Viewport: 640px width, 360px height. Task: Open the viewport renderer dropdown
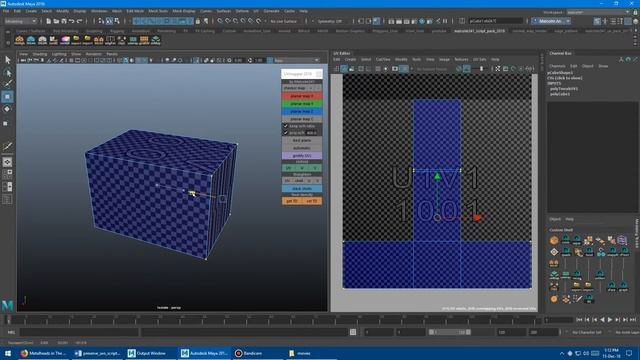pyautogui.click(x=296, y=60)
